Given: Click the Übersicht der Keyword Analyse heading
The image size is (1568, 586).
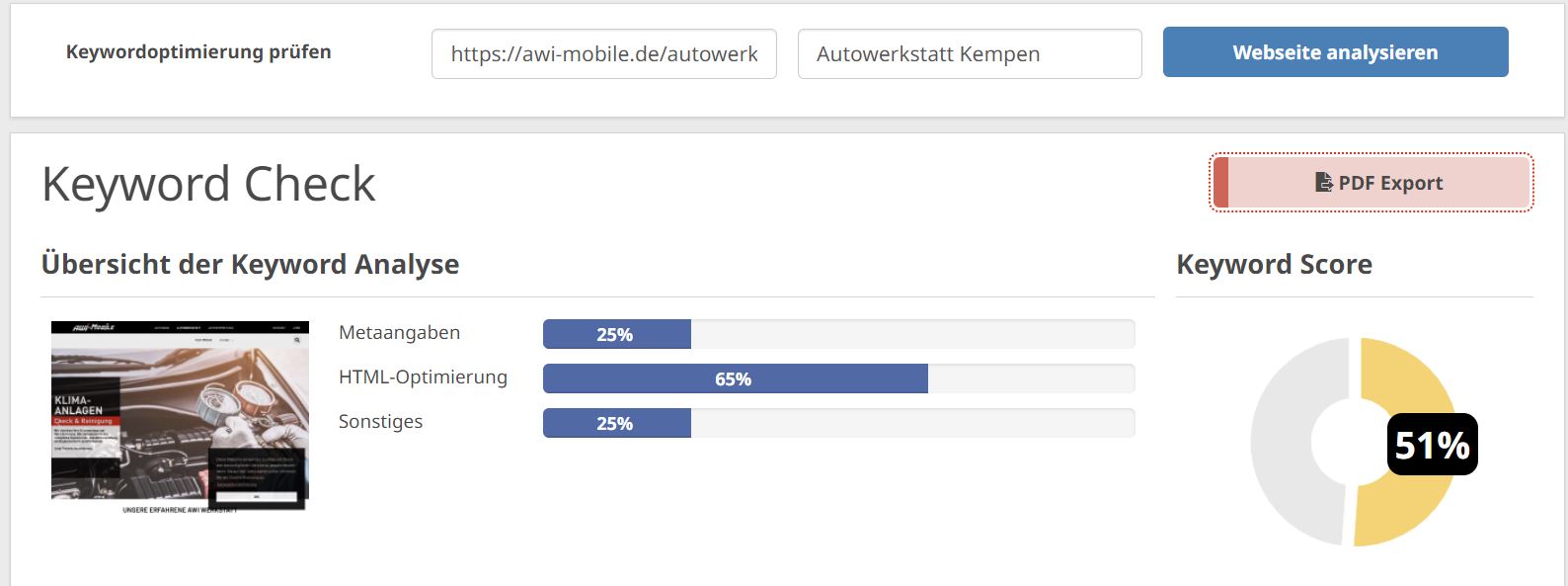Looking at the screenshot, I should pos(250,264).
